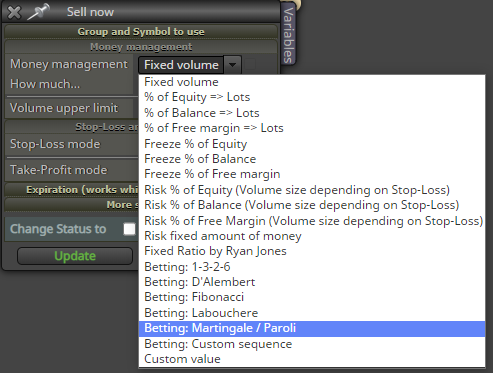Select Custom value from the list

click(312, 359)
